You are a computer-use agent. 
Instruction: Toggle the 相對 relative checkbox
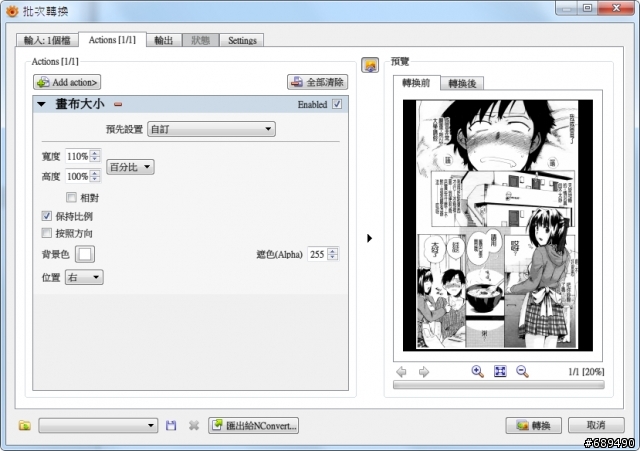click(x=71, y=198)
